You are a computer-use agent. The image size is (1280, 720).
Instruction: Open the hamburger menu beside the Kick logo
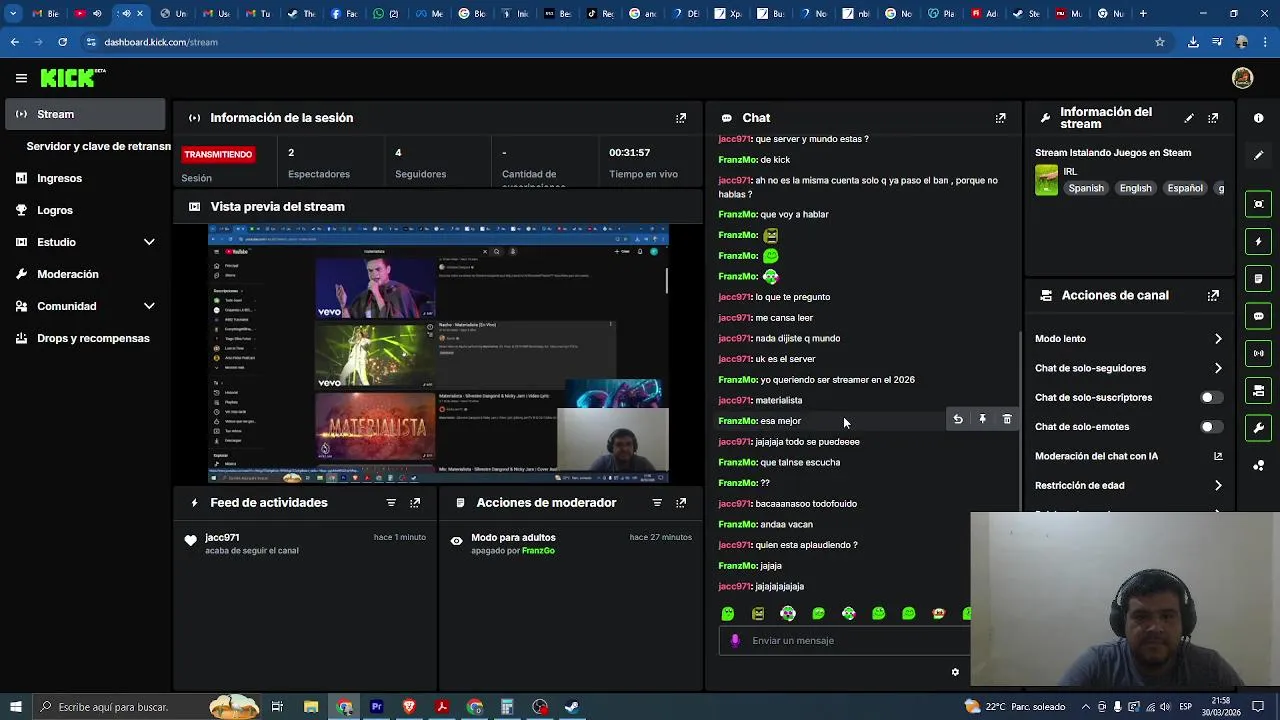tap(21, 78)
